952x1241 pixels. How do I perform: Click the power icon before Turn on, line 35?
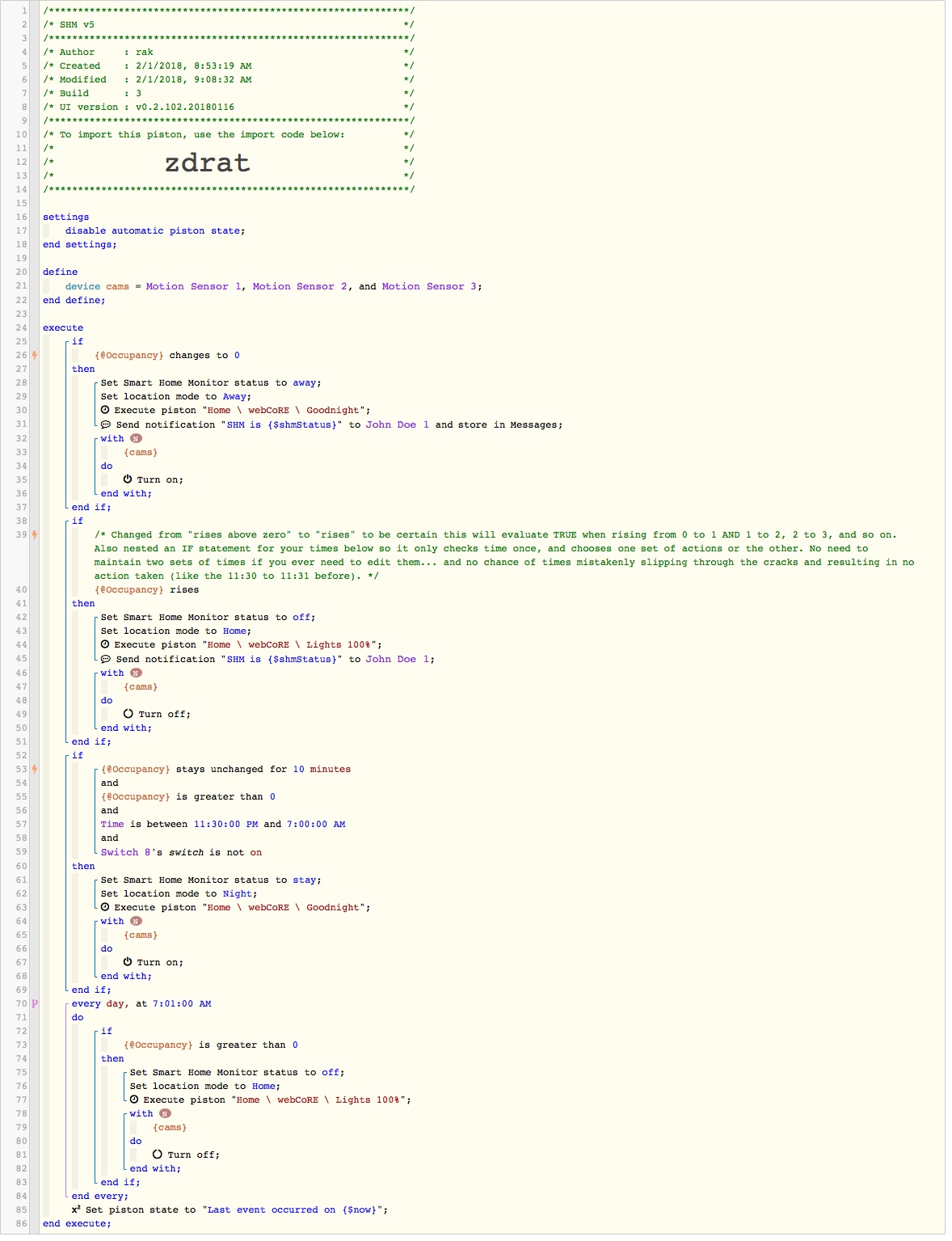[x=128, y=479]
